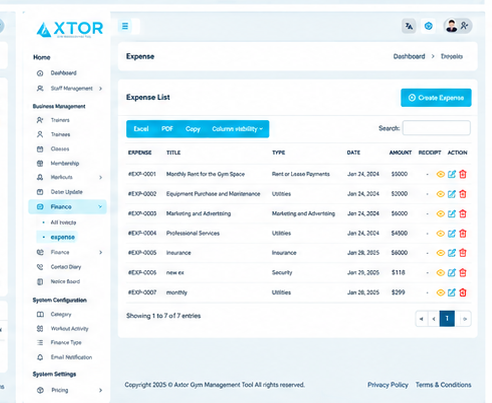The height and width of the screenshot is (403, 492).
Task: Open Column visibility dropdown
Action: [x=237, y=129]
